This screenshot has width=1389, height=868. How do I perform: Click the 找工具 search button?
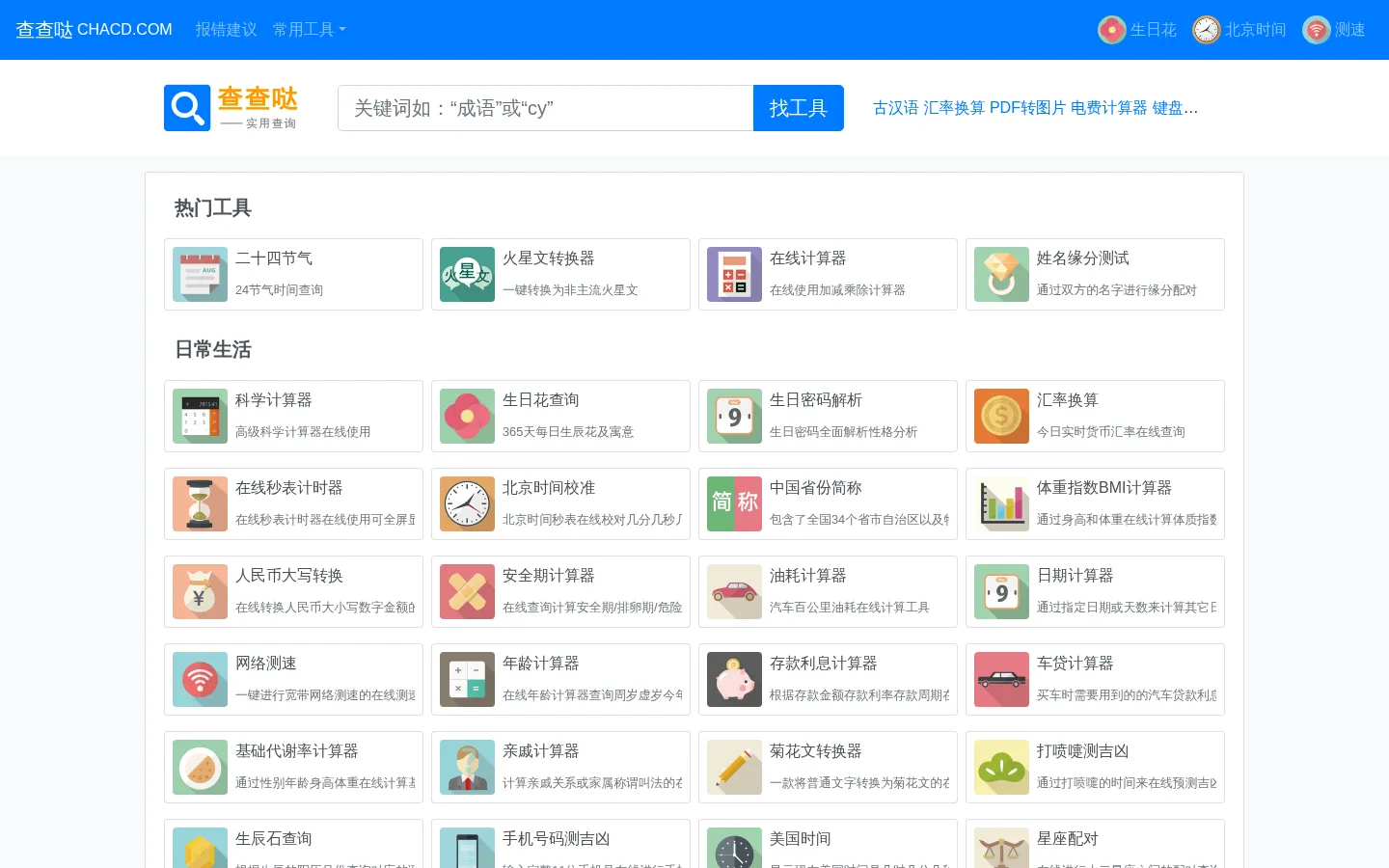pos(799,108)
